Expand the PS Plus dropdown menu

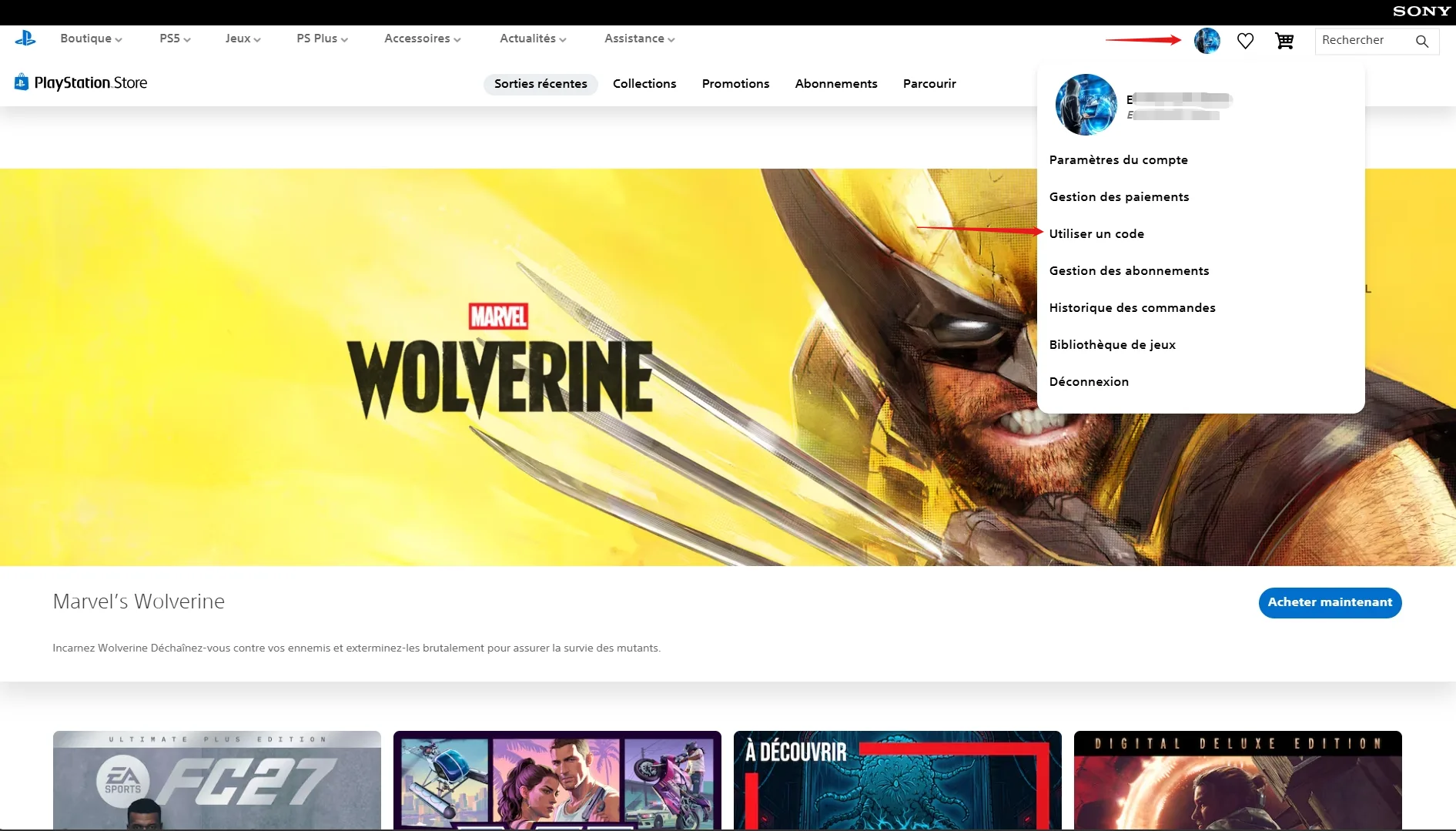(x=322, y=39)
